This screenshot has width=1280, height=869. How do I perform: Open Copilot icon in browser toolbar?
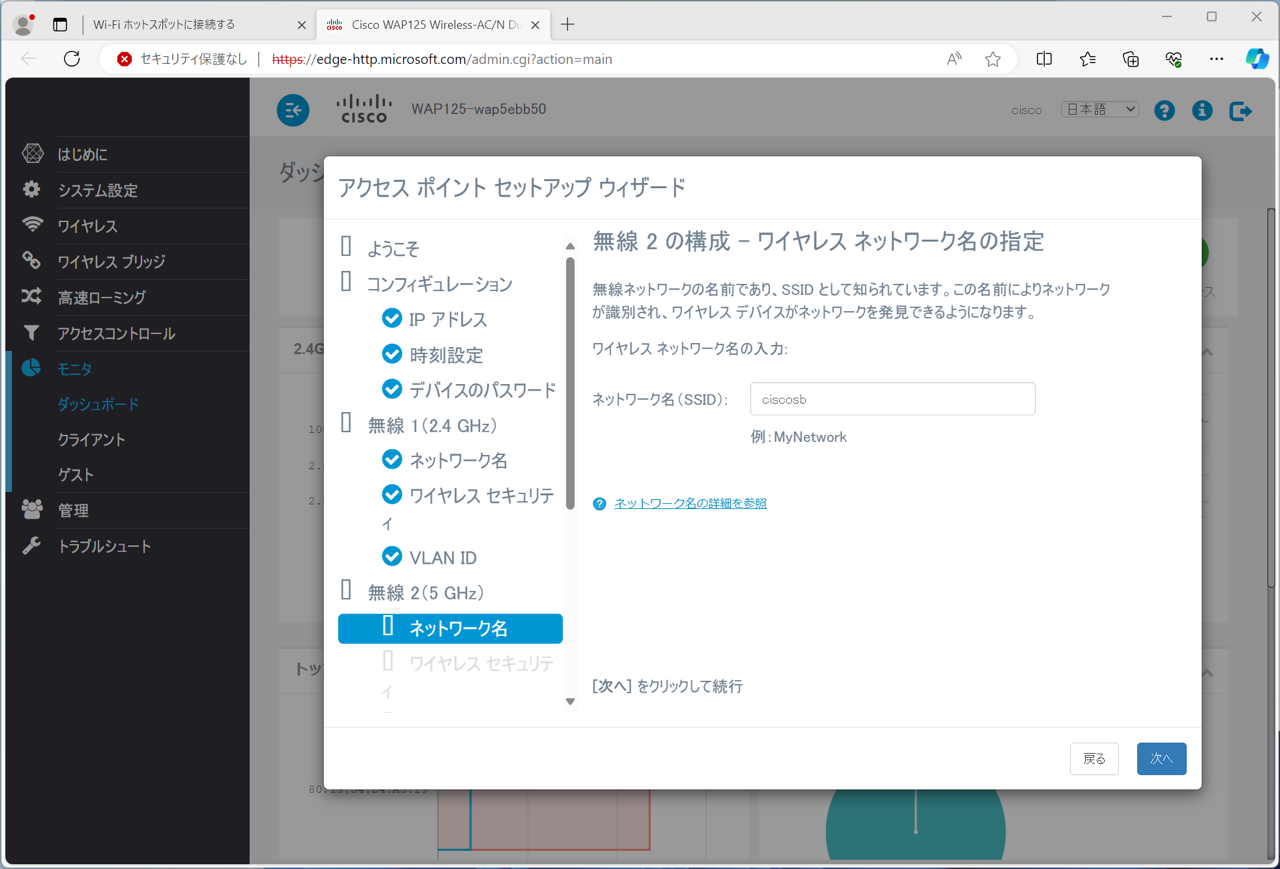[1257, 59]
